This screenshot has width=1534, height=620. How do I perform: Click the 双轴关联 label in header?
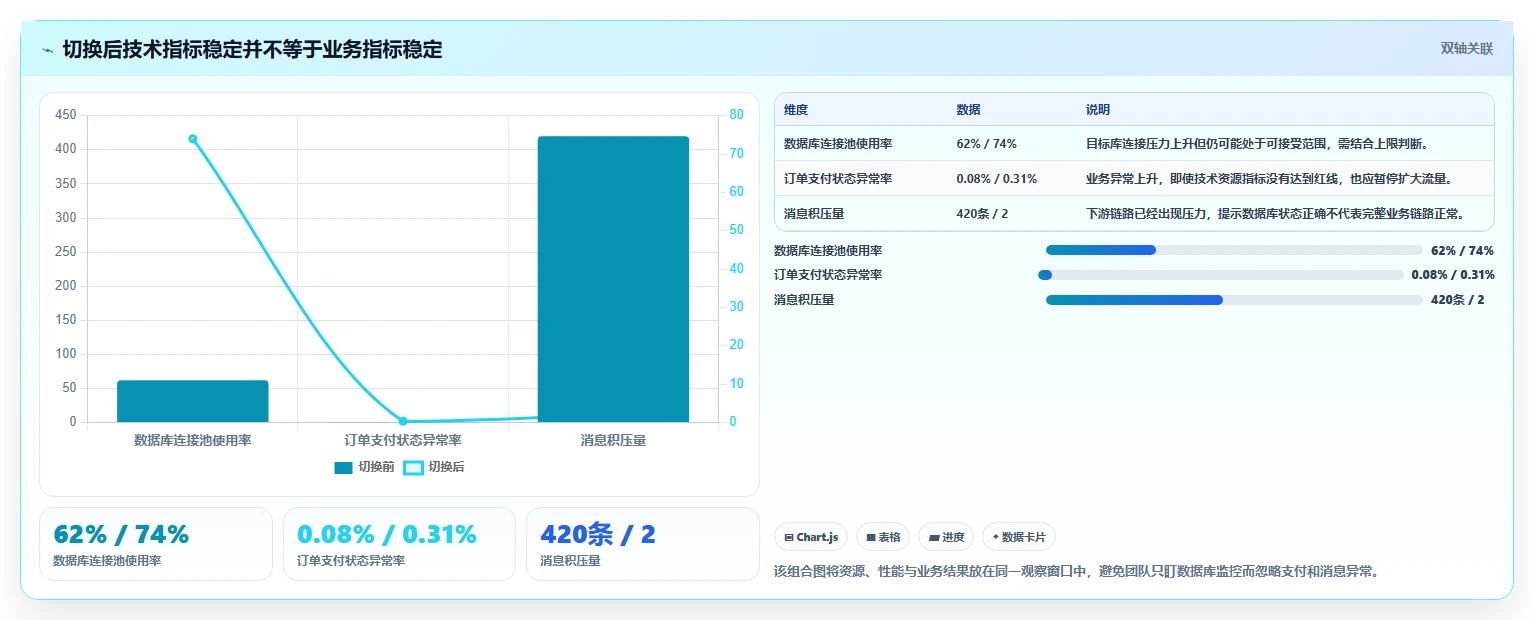point(1467,48)
